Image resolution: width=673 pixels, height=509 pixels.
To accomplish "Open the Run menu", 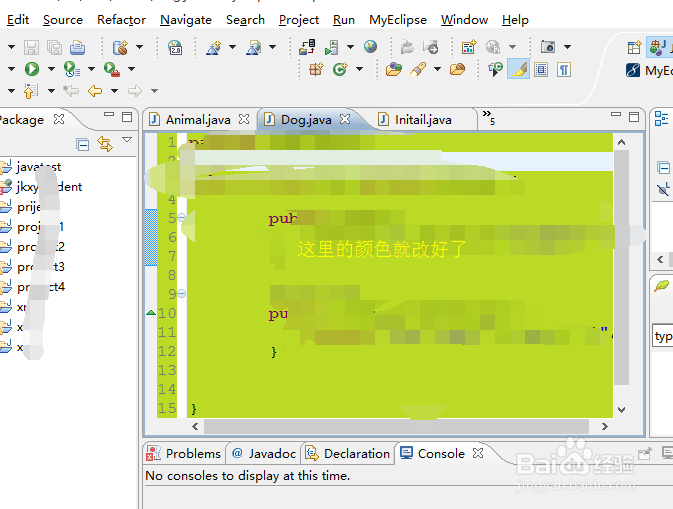I will pos(344,20).
